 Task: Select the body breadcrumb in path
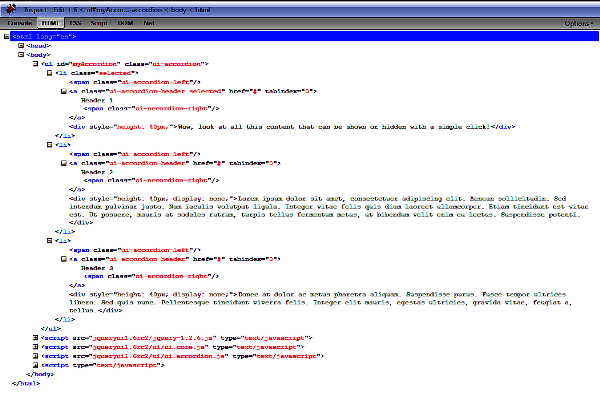point(178,10)
